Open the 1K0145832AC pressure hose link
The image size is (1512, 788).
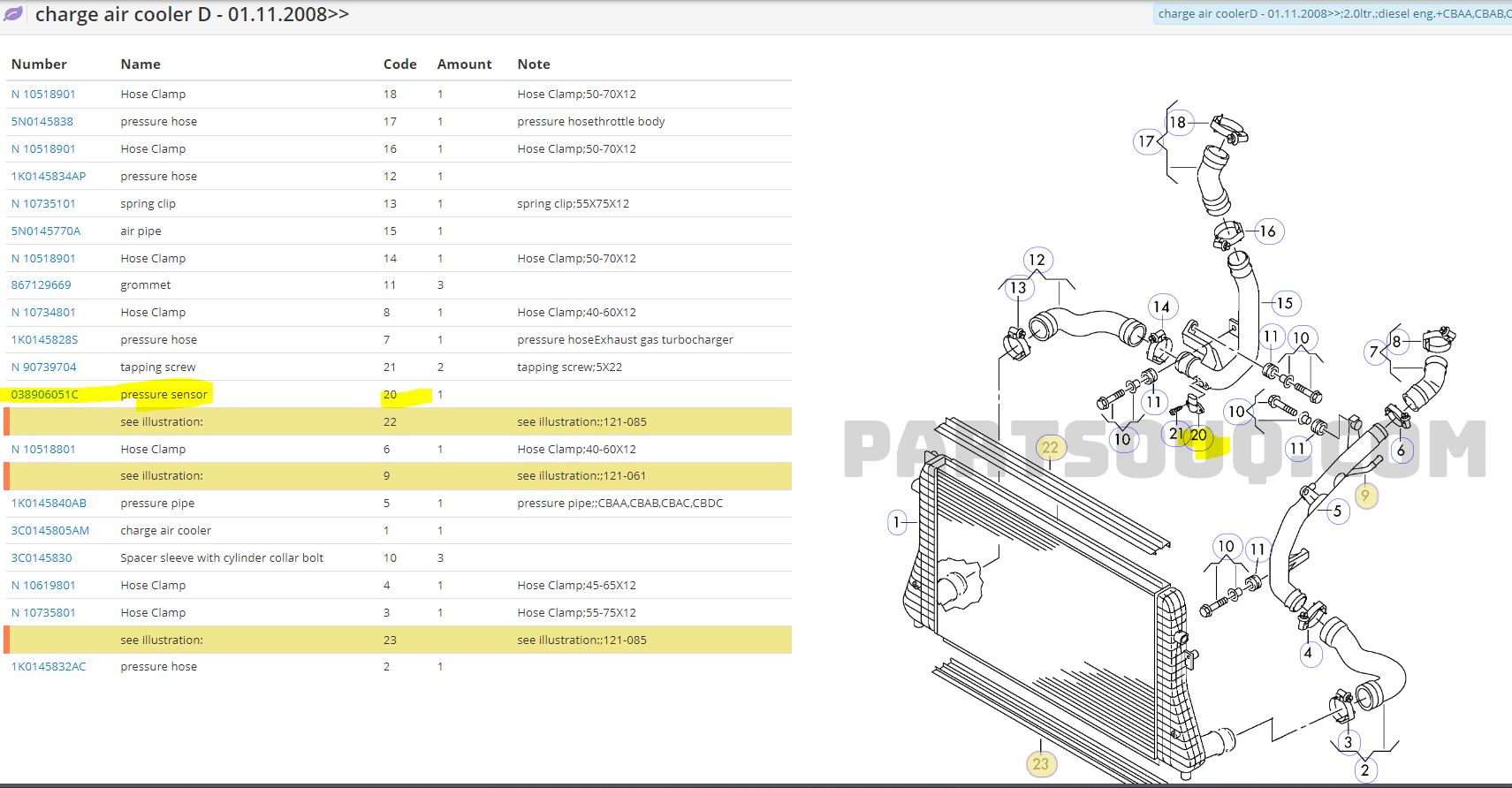(49, 667)
